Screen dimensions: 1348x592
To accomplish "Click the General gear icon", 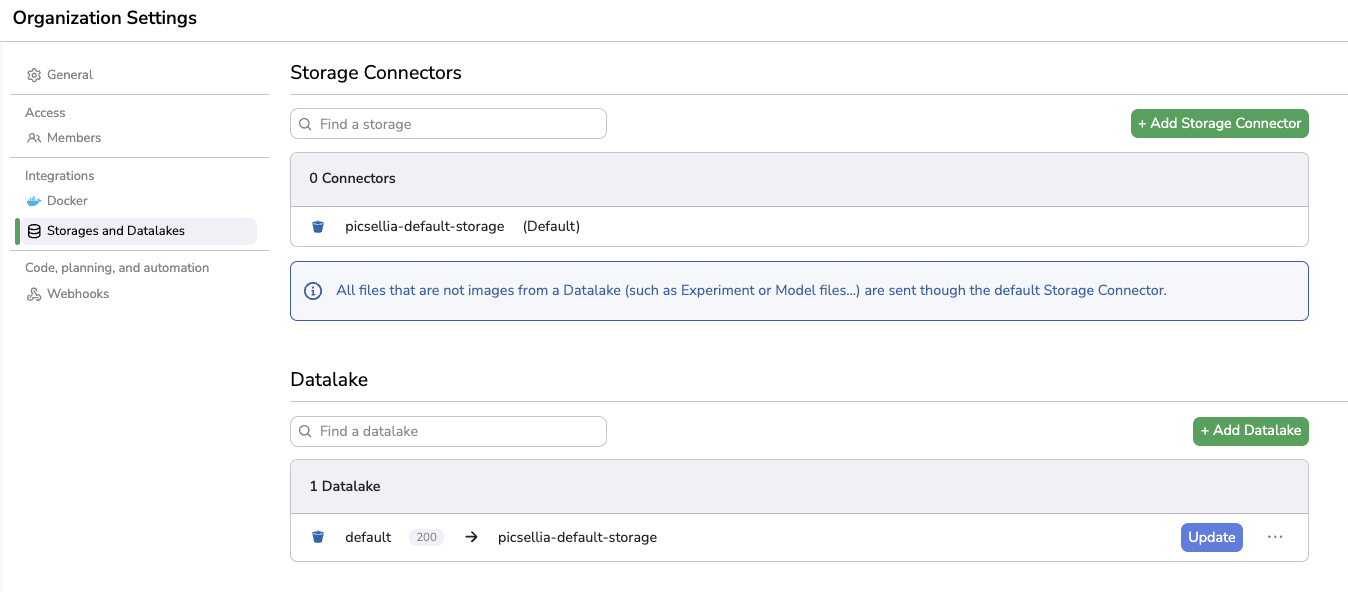I will (x=34, y=75).
